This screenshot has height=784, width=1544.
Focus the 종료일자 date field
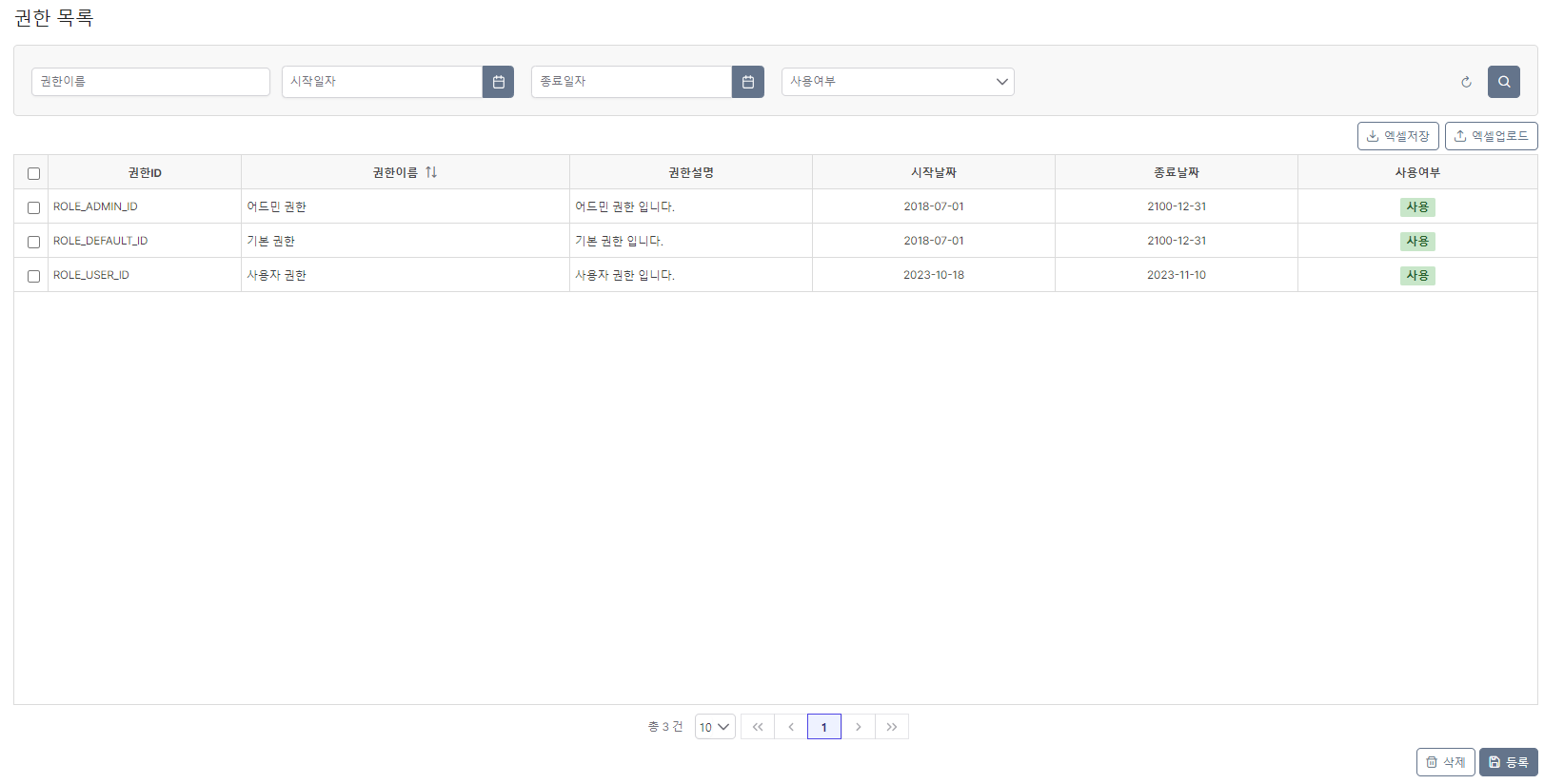631,82
